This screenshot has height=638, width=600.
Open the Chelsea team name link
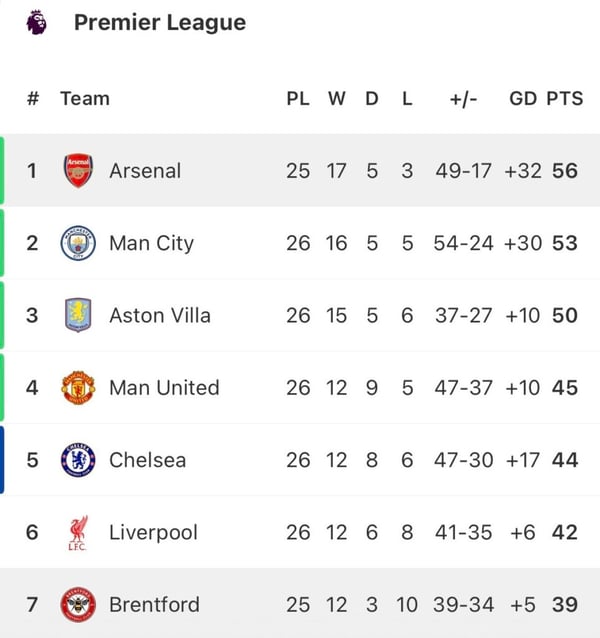pos(147,460)
